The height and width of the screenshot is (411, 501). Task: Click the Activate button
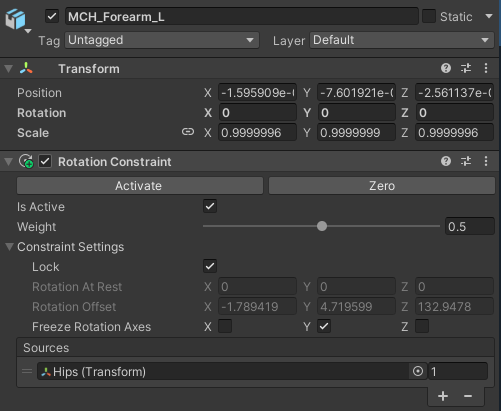(x=140, y=186)
